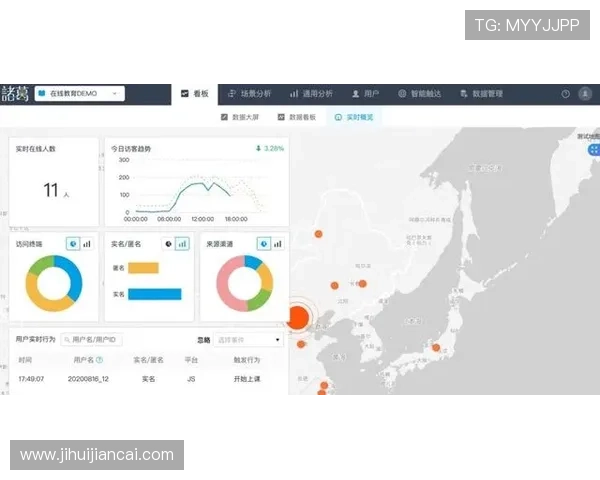The height and width of the screenshot is (480, 600).
Task: Click the JS platform cell
Action: [191, 379]
